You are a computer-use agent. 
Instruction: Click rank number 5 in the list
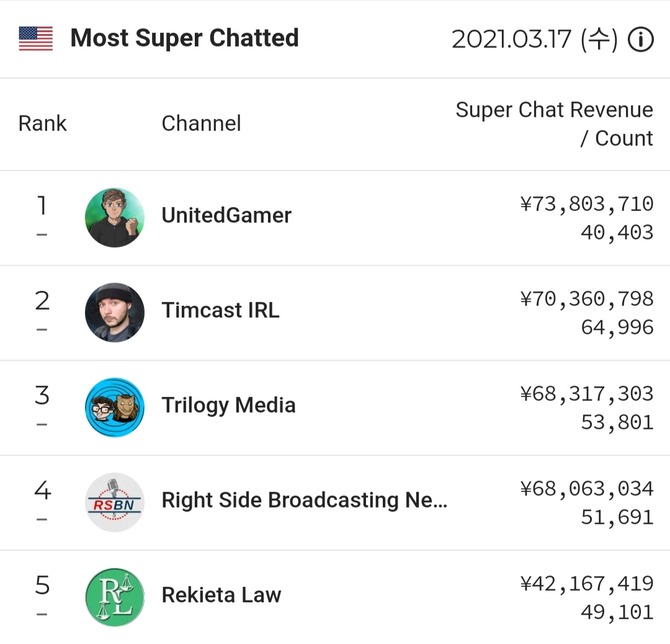[42, 585]
